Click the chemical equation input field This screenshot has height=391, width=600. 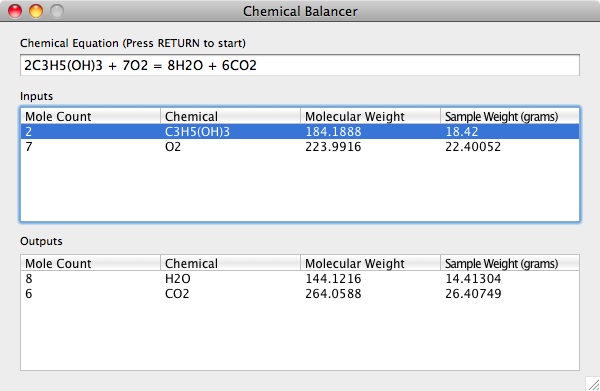(300, 65)
